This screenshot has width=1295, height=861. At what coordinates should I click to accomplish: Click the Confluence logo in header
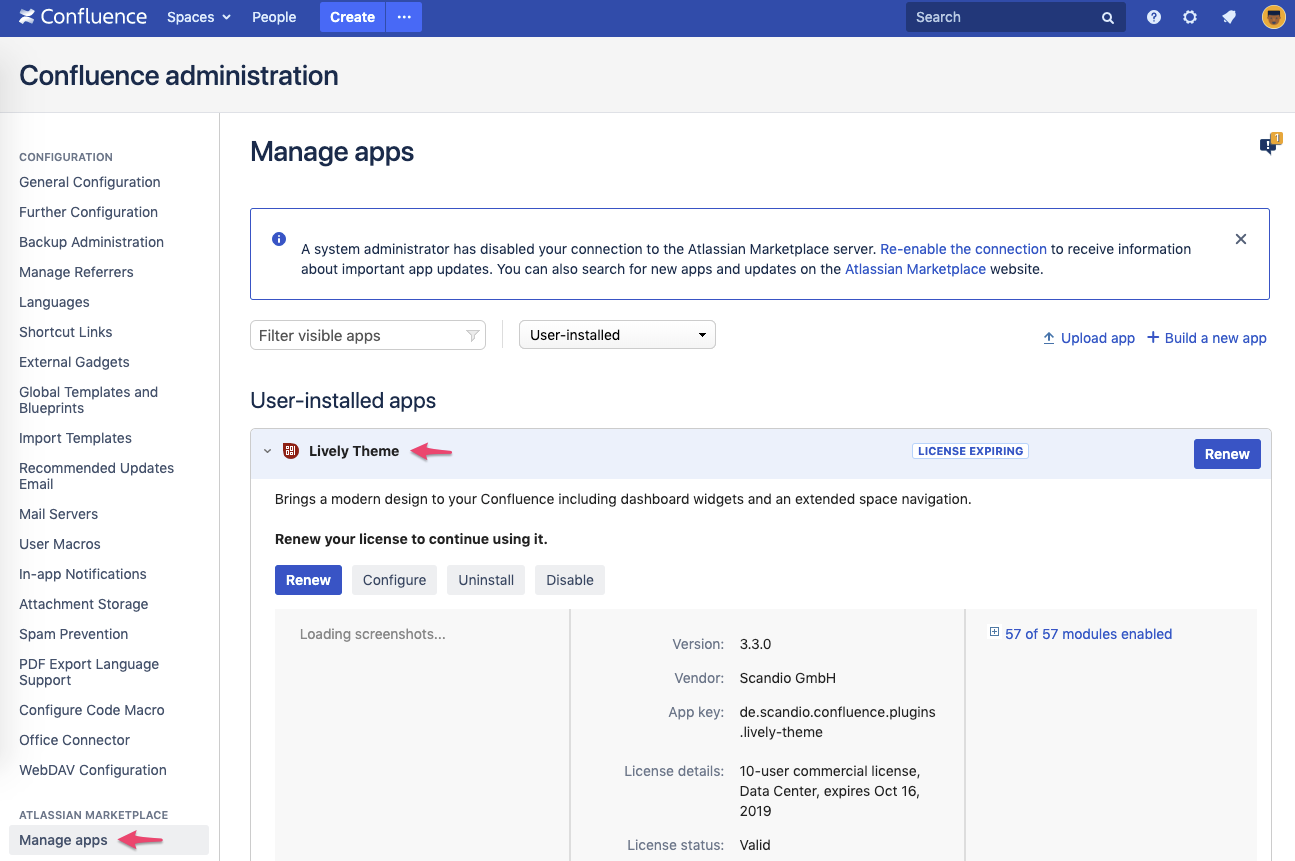[x=83, y=17]
